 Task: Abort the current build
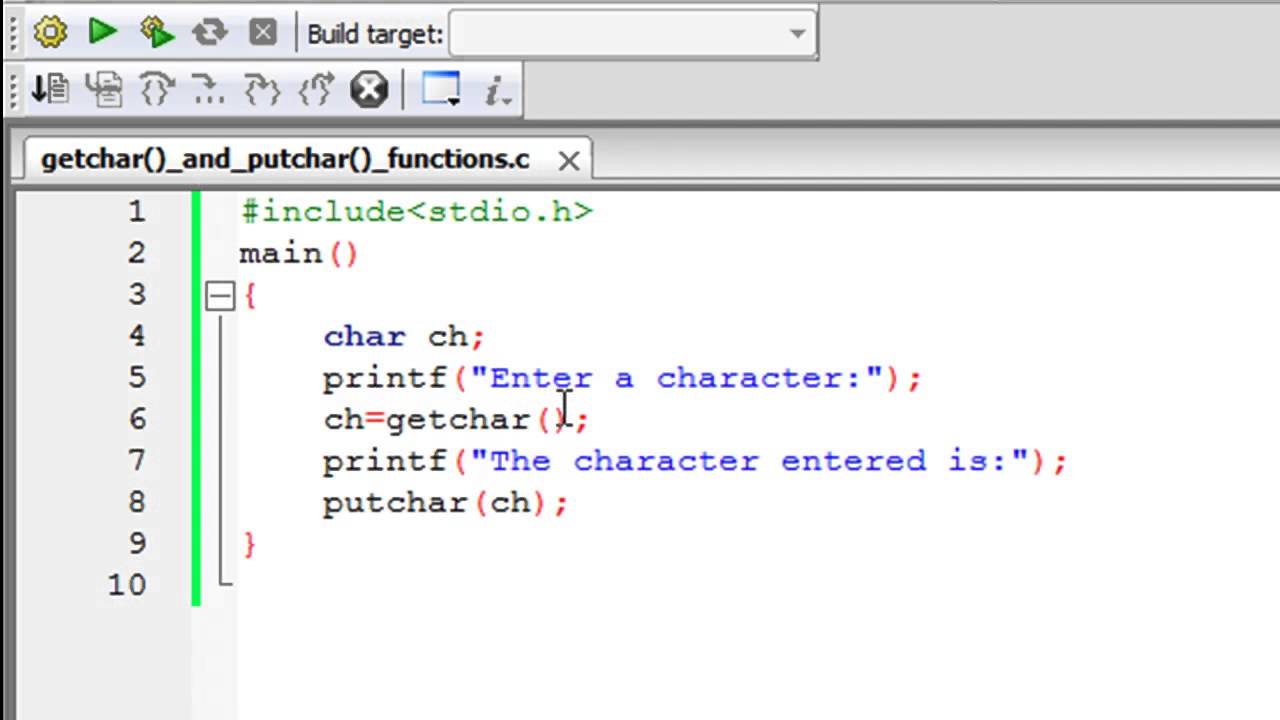pyautogui.click(x=262, y=32)
